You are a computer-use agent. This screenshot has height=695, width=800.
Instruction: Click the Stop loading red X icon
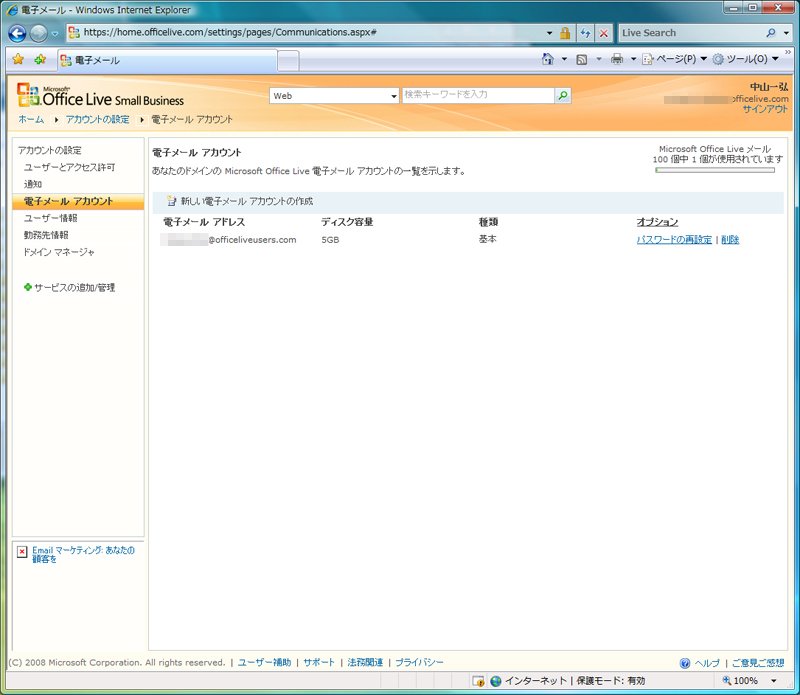point(604,33)
